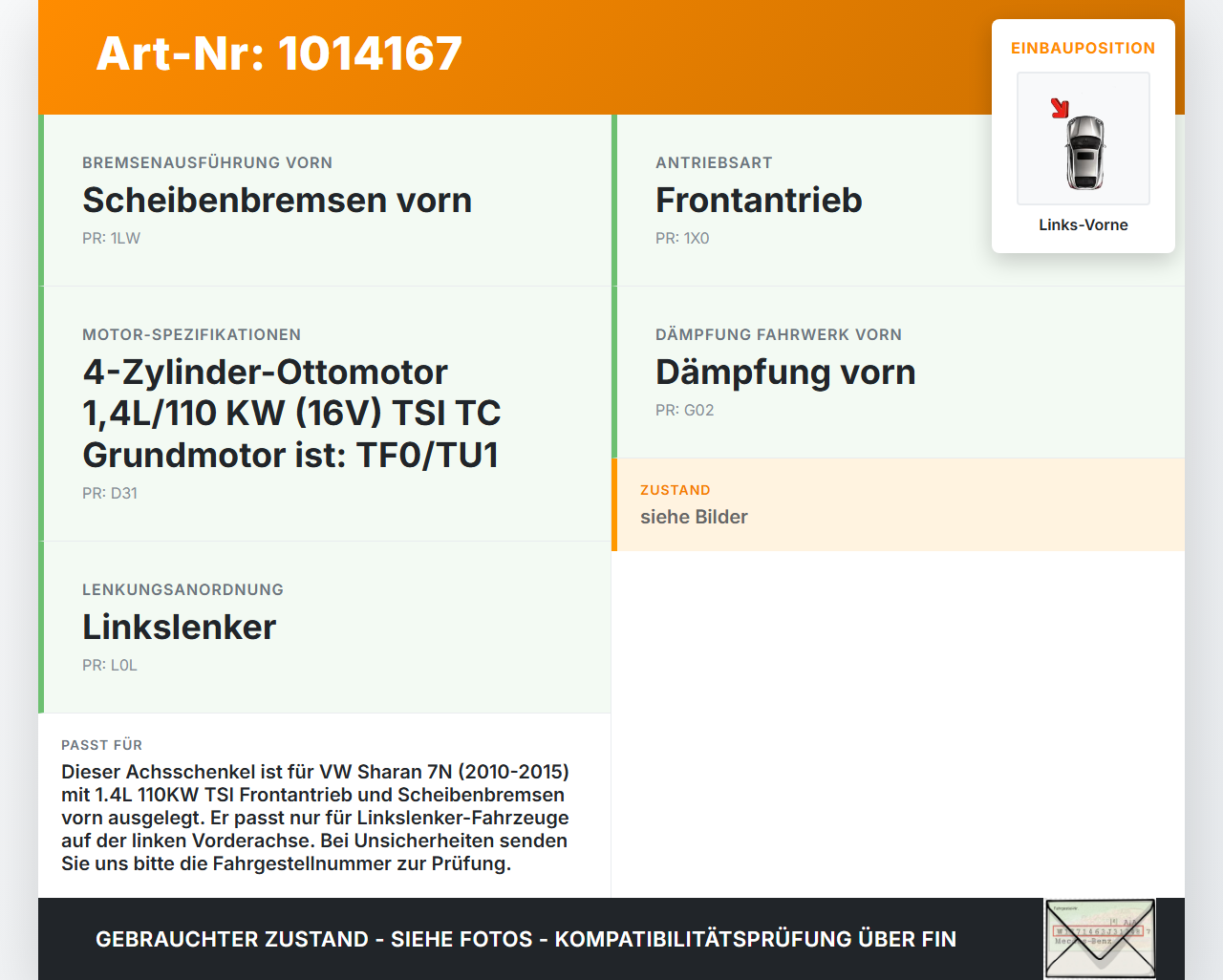
Task: Select the red position arrow on the car
Action: coord(1061,108)
